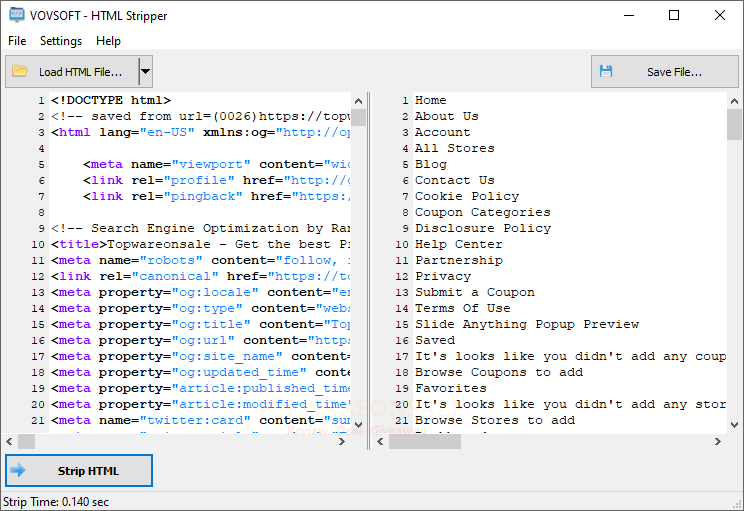Image resolution: width=744 pixels, height=511 pixels.
Task: Click the title Topwareonsale line
Action: point(200,244)
